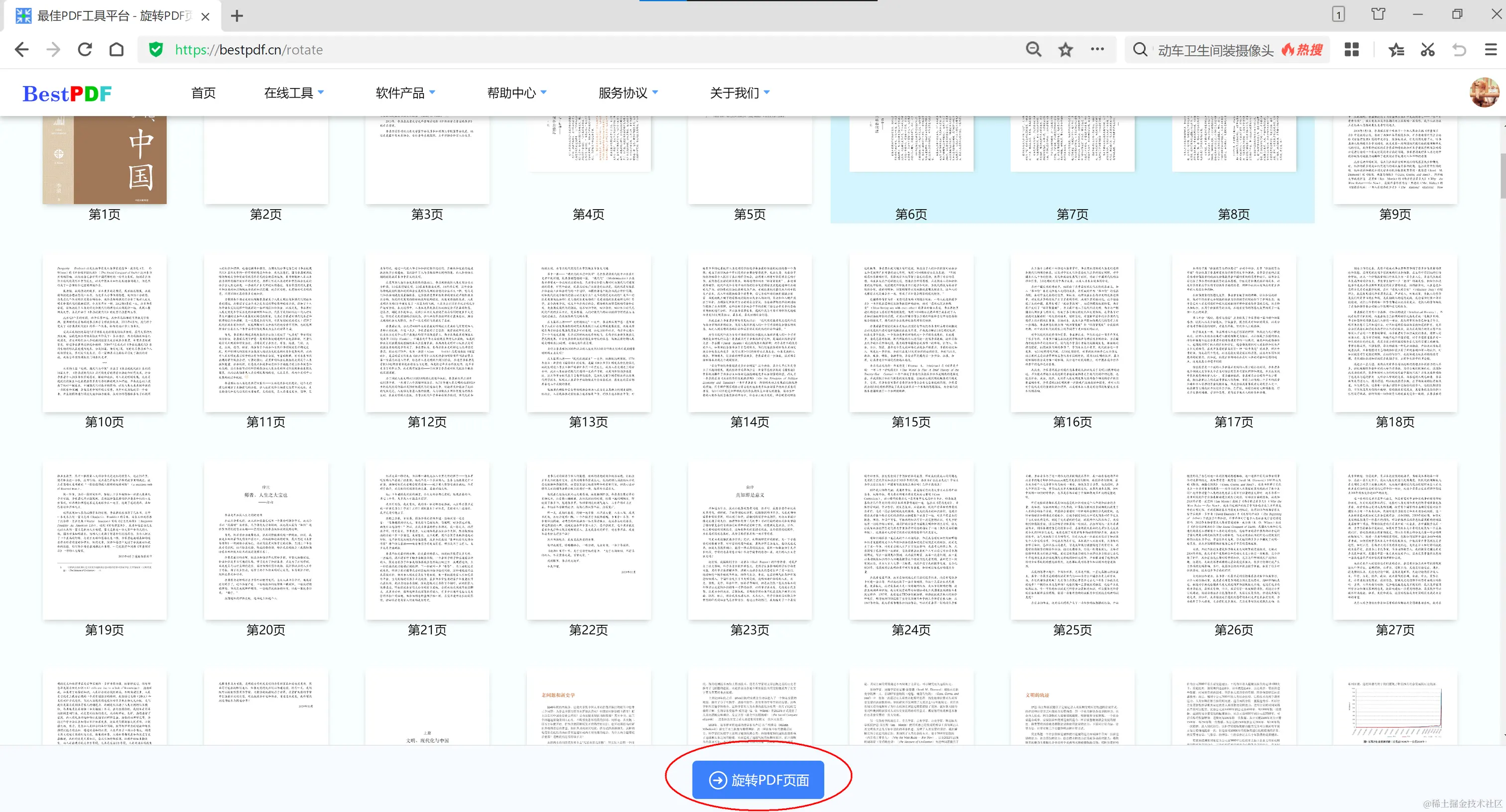Click the zoom-out magnifier in address bar
The width and height of the screenshot is (1506, 812).
(x=1033, y=50)
